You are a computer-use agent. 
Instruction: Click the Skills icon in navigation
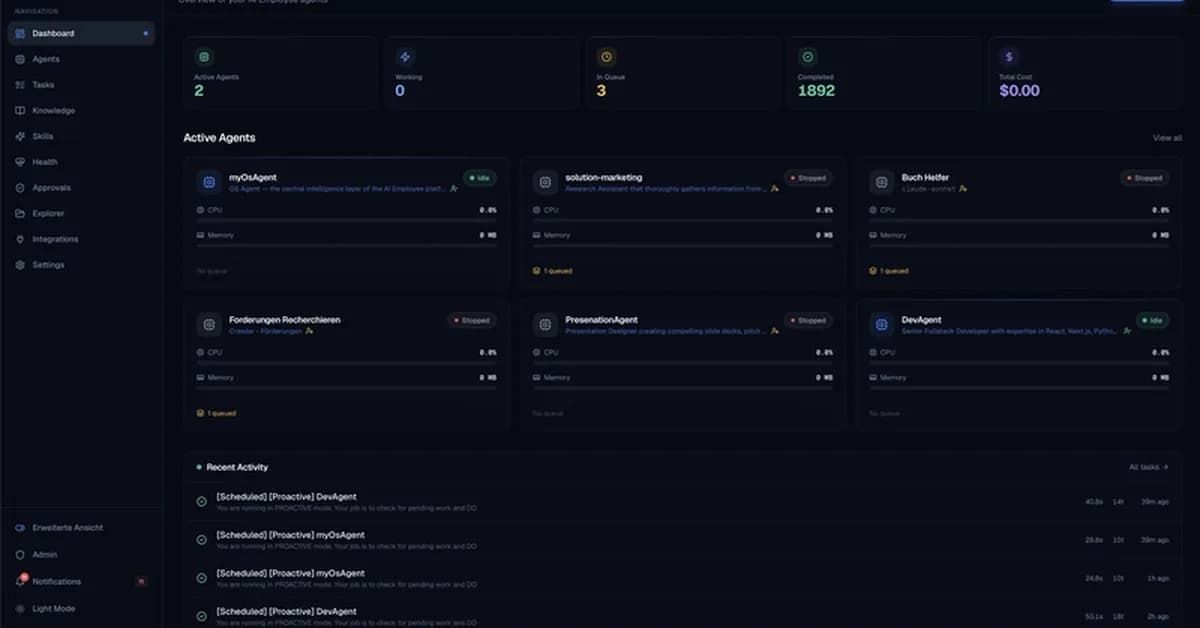pyautogui.click(x=21, y=136)
